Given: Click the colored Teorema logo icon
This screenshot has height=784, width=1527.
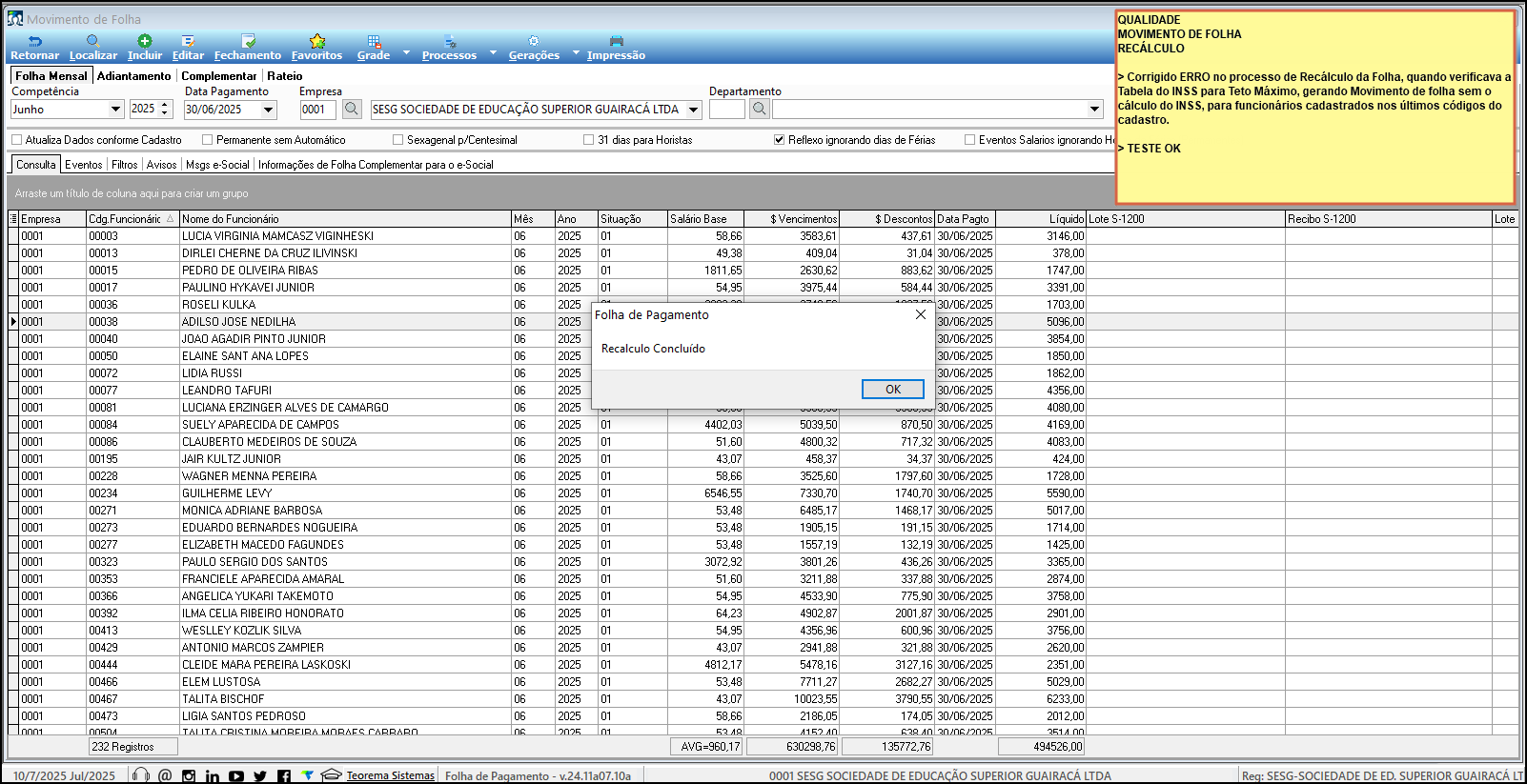Looking at the screenshot, I should click(307, 774).
